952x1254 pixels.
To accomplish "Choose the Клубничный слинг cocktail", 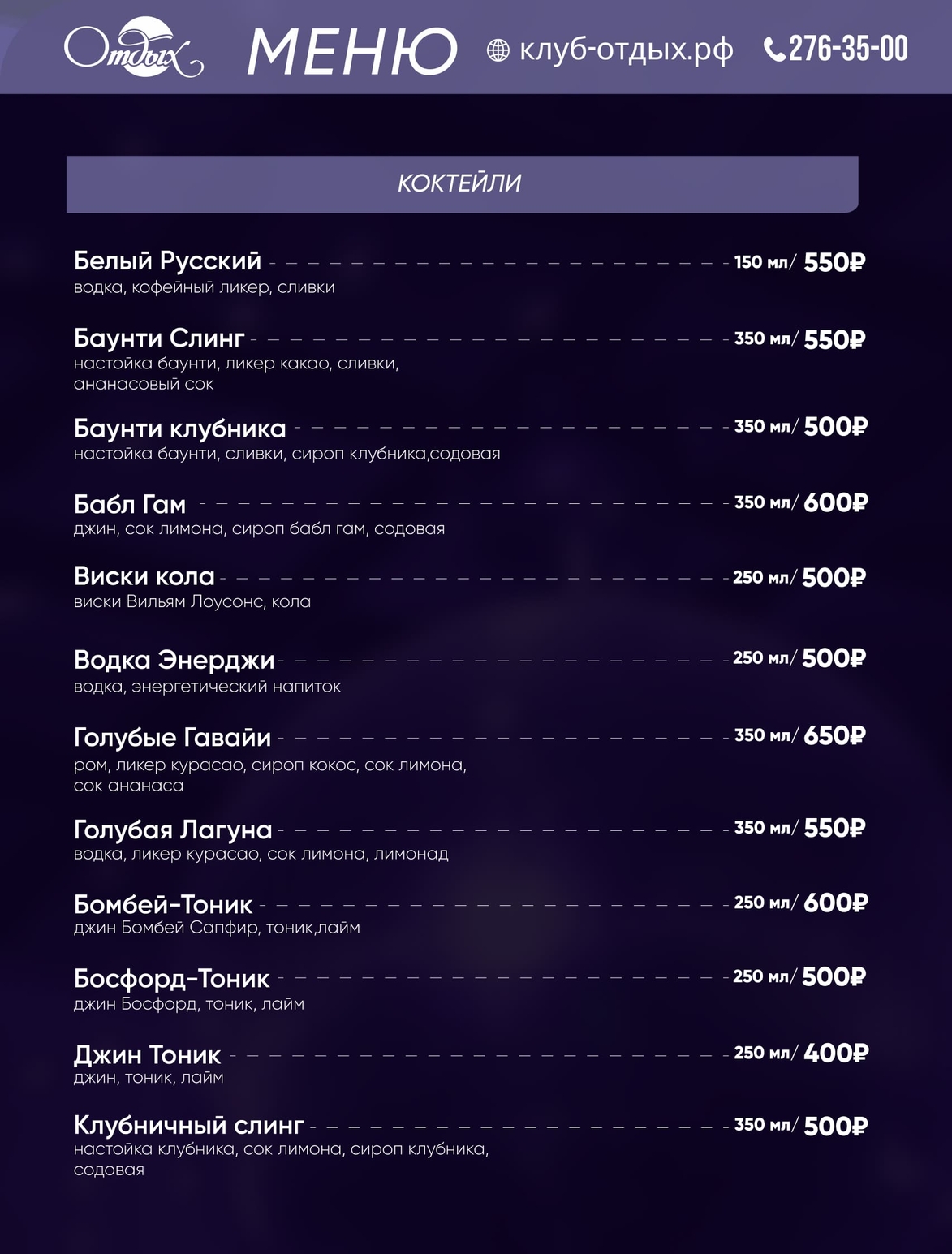I will 188,1125.
